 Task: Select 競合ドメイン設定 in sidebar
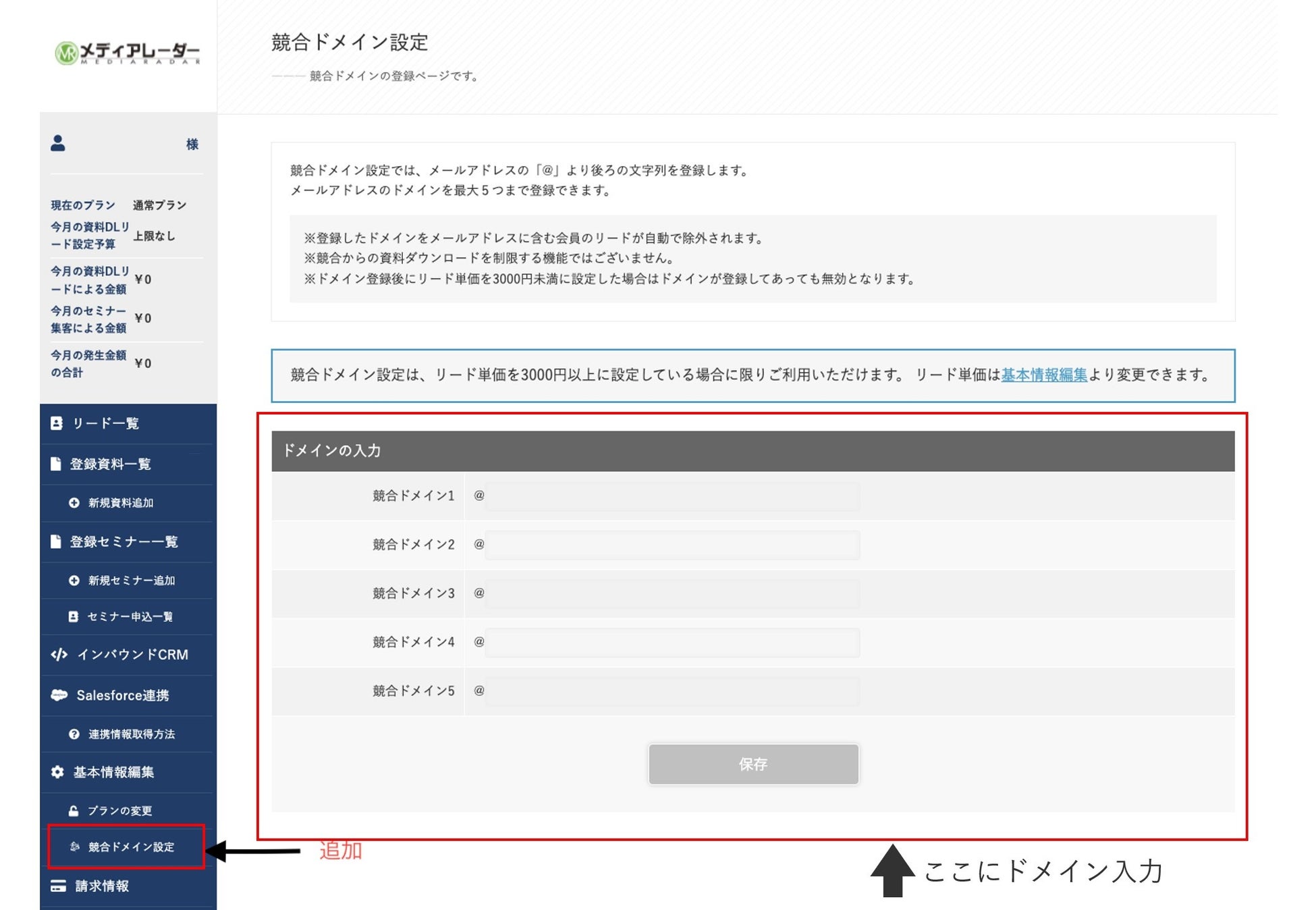tap(131, 847)
